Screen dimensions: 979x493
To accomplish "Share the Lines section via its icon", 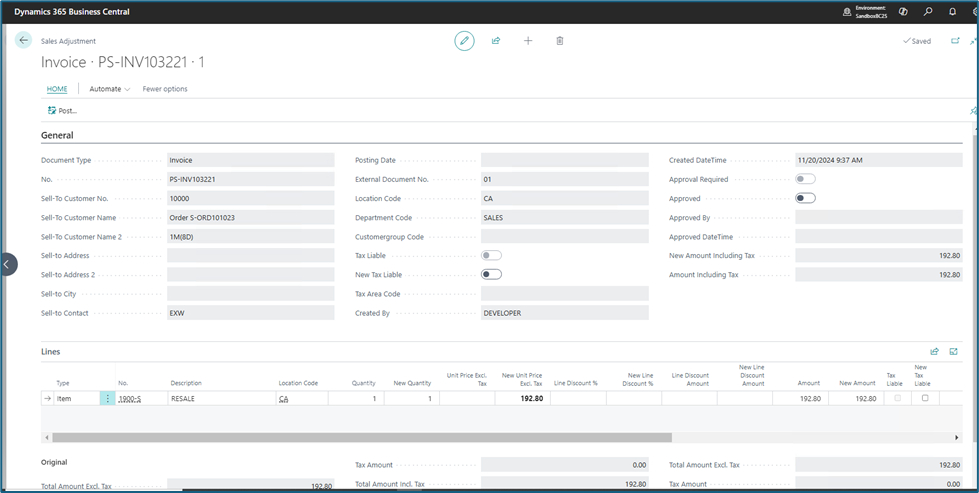I will point(935,351).
